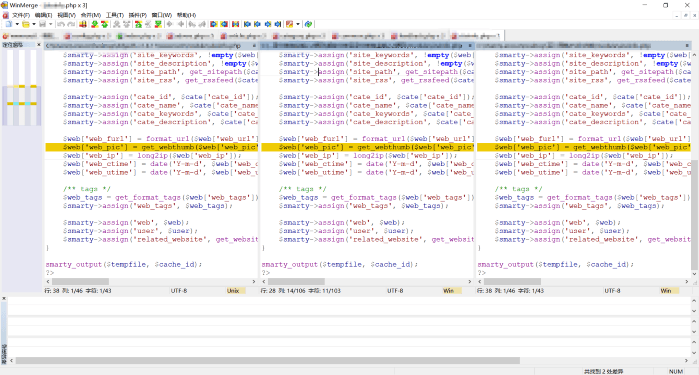Click middle pane scroll-left arrow
The image size is (699, 375).
pos(264,281)
